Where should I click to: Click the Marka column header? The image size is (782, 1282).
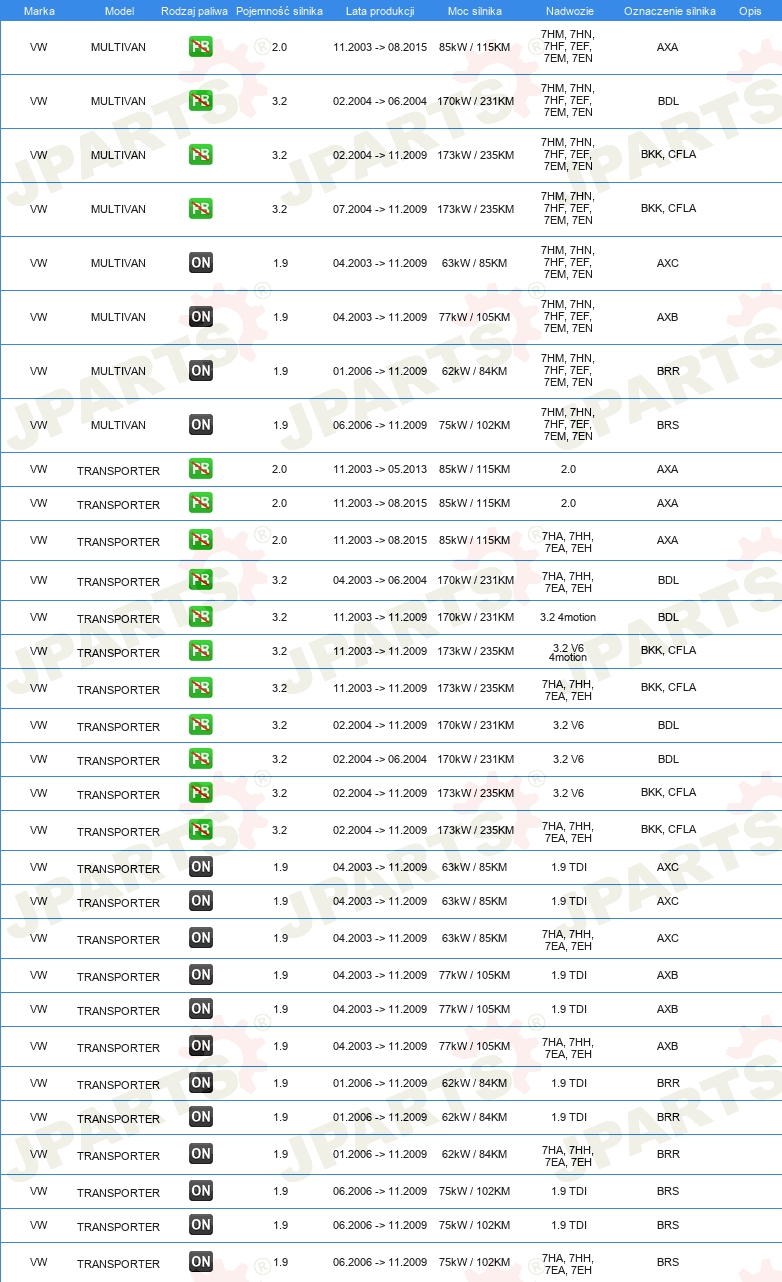pyautogui.click(x=39, y=11)
